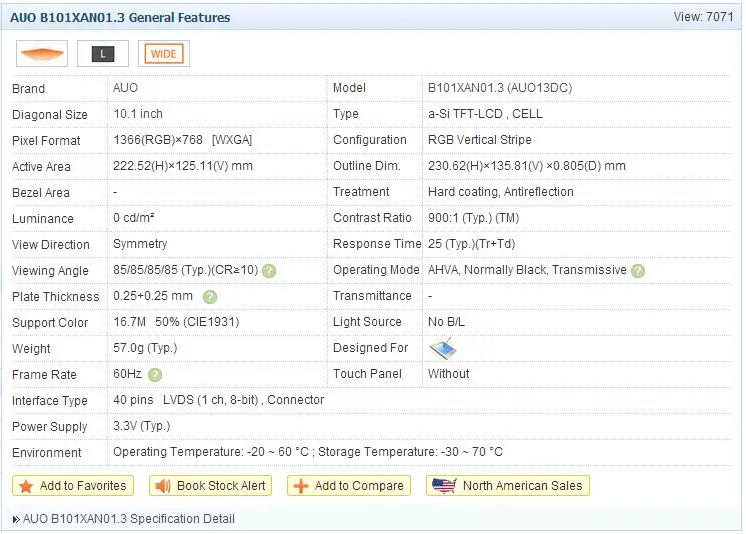Click help icon beside 60Hz Frame Rate
746x534 pixels.
[x=155, y=375]
